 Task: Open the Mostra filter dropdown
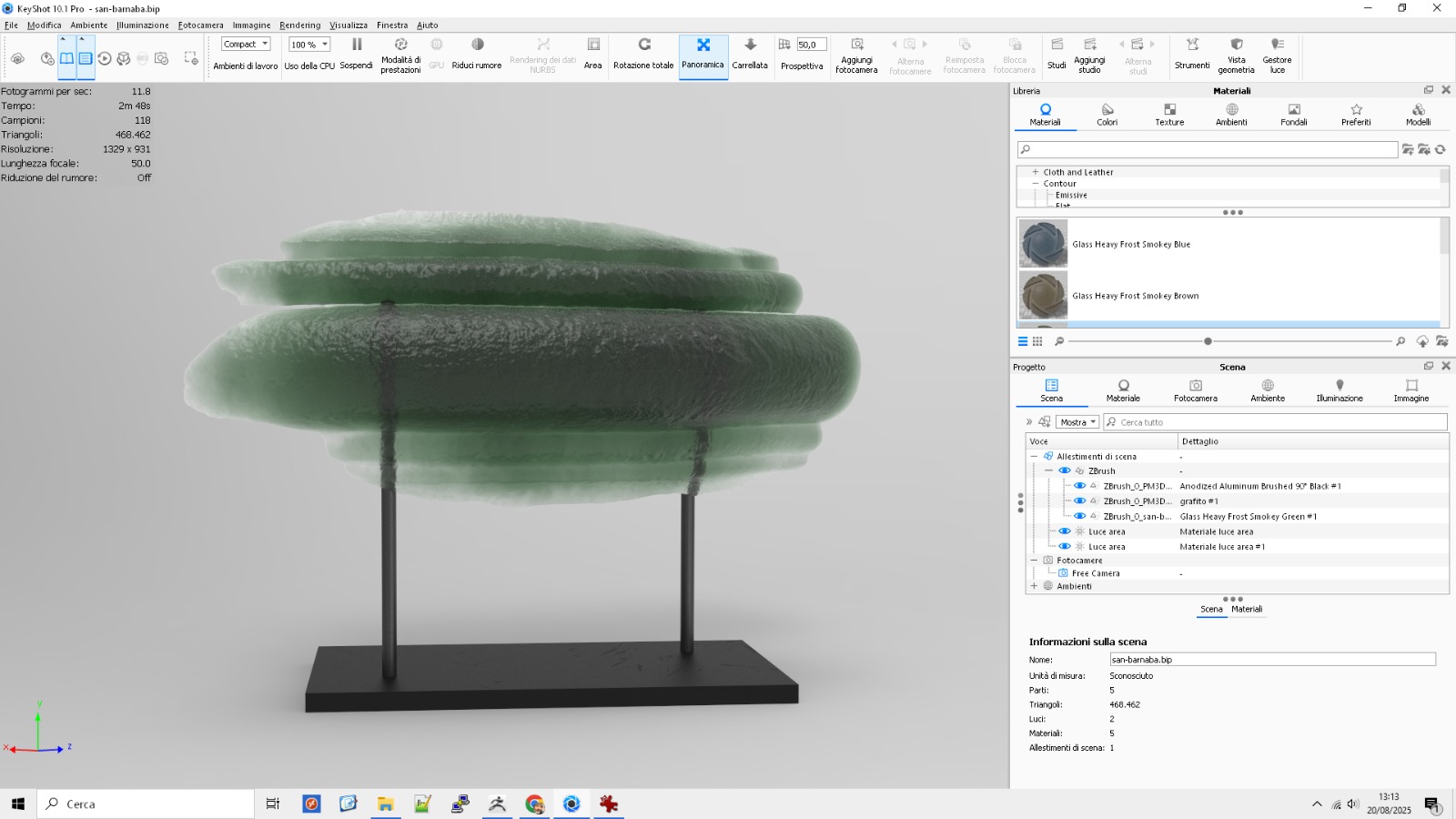1077,422
